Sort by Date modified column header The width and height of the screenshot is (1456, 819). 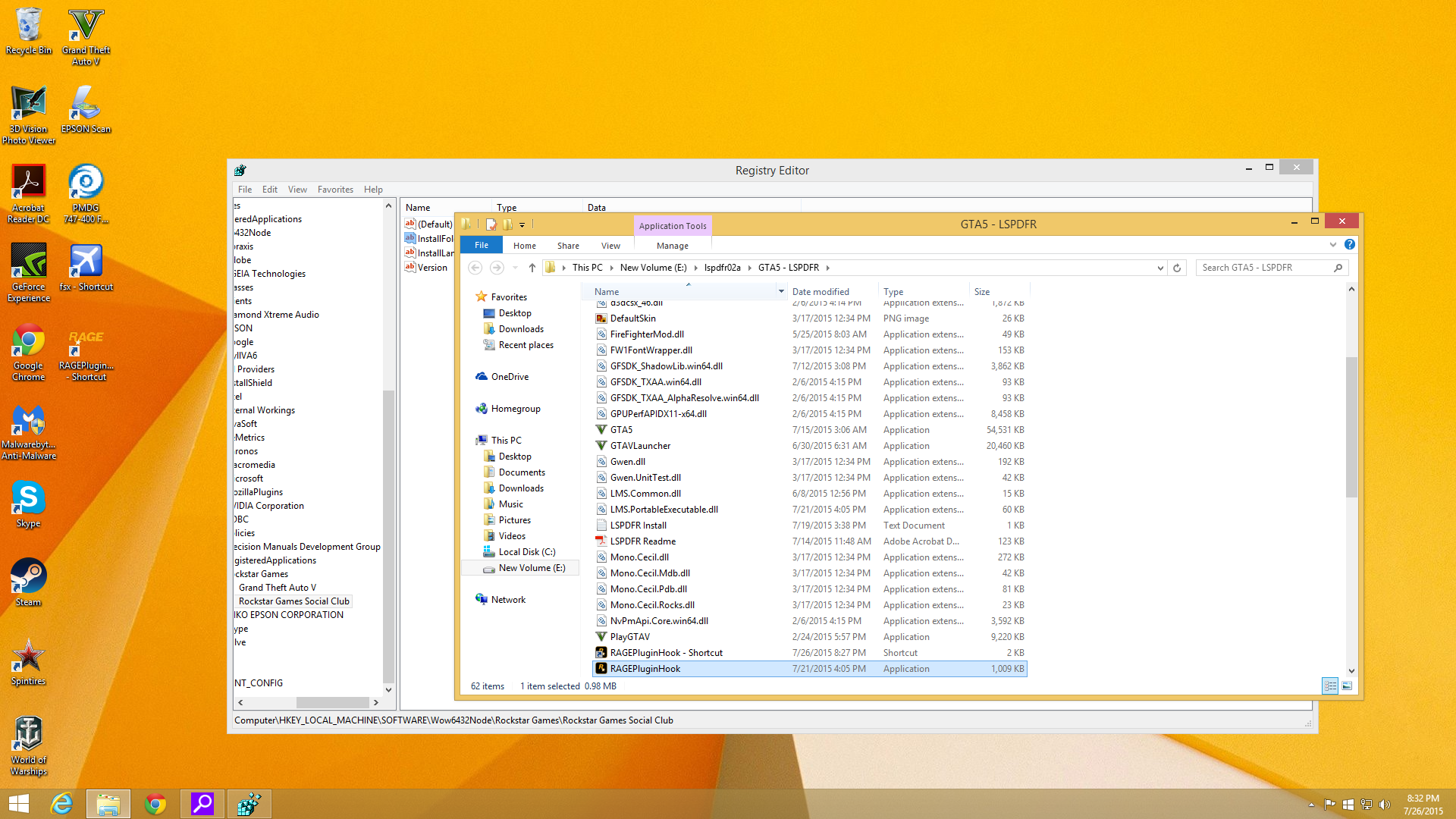[821, 291]
